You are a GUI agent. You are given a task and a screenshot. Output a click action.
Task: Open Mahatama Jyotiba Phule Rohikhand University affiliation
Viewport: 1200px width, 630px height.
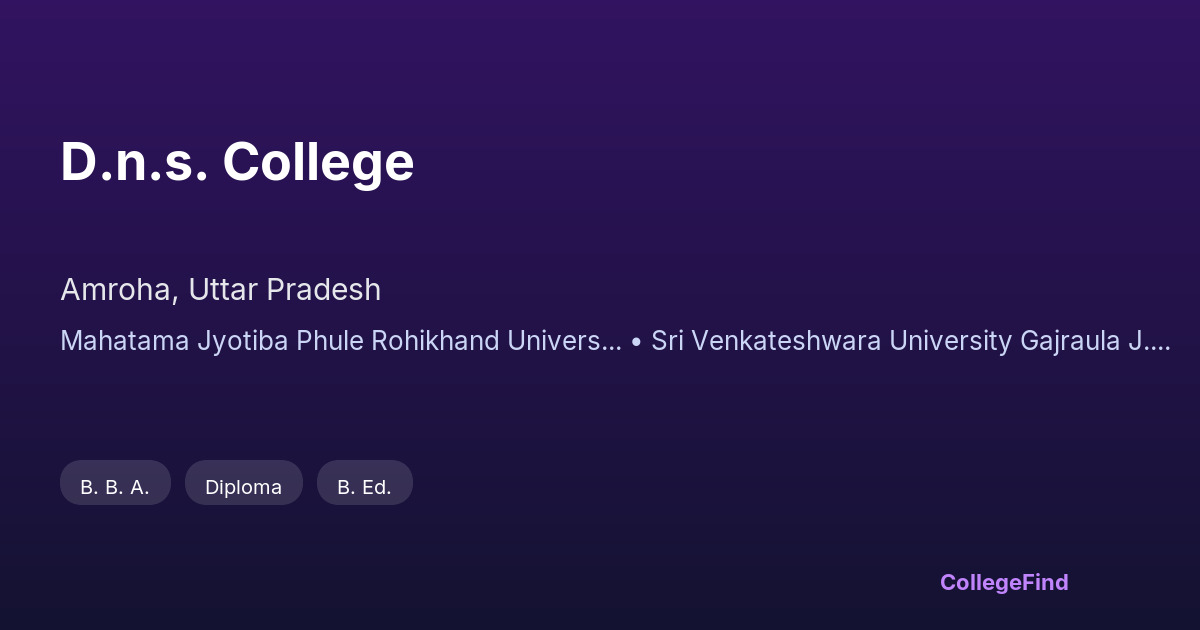point(340,341)
